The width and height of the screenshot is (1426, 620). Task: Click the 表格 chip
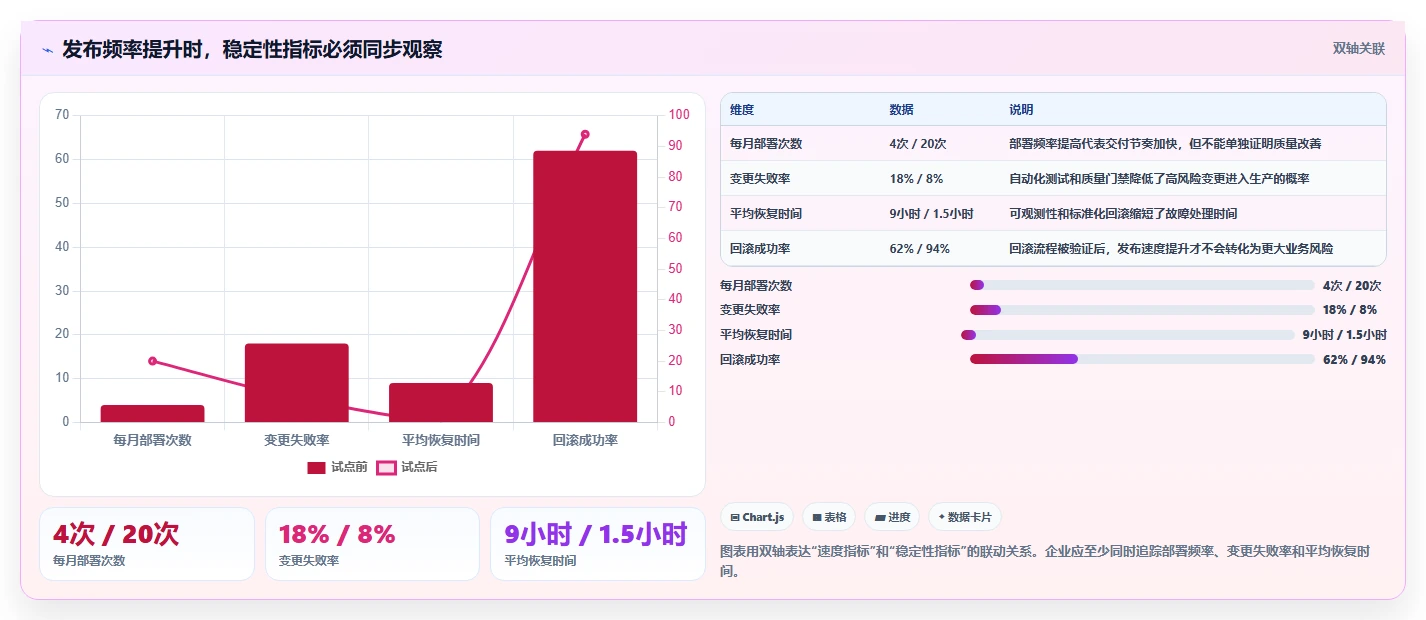(828, 517)
